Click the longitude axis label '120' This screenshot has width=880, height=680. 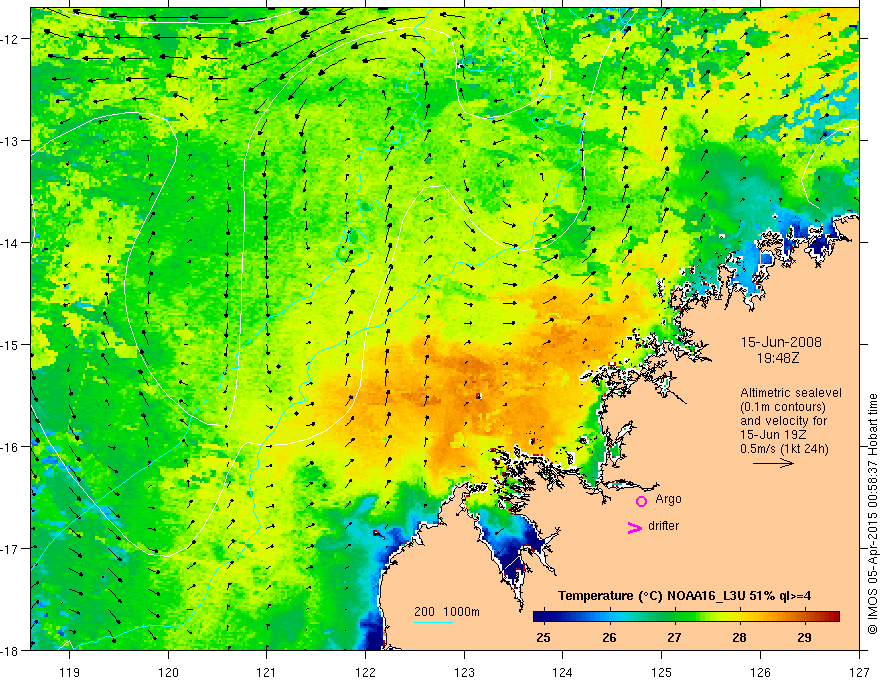tap(168, 672)
